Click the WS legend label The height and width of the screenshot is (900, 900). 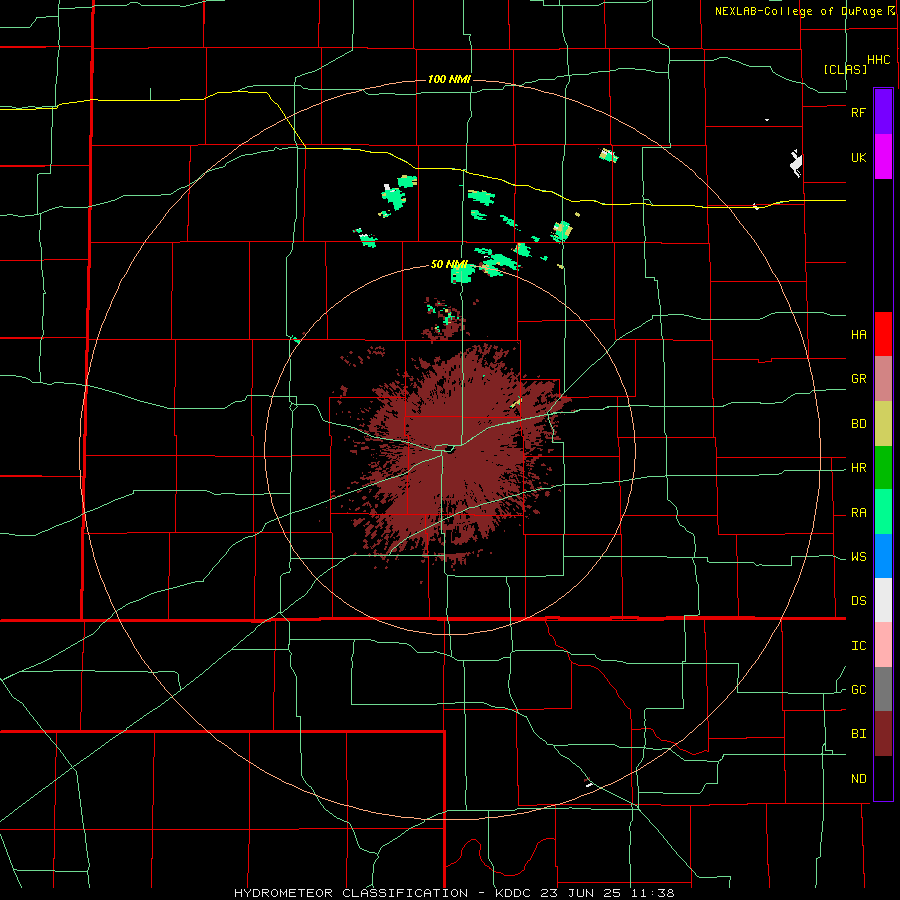pos(858,557)
